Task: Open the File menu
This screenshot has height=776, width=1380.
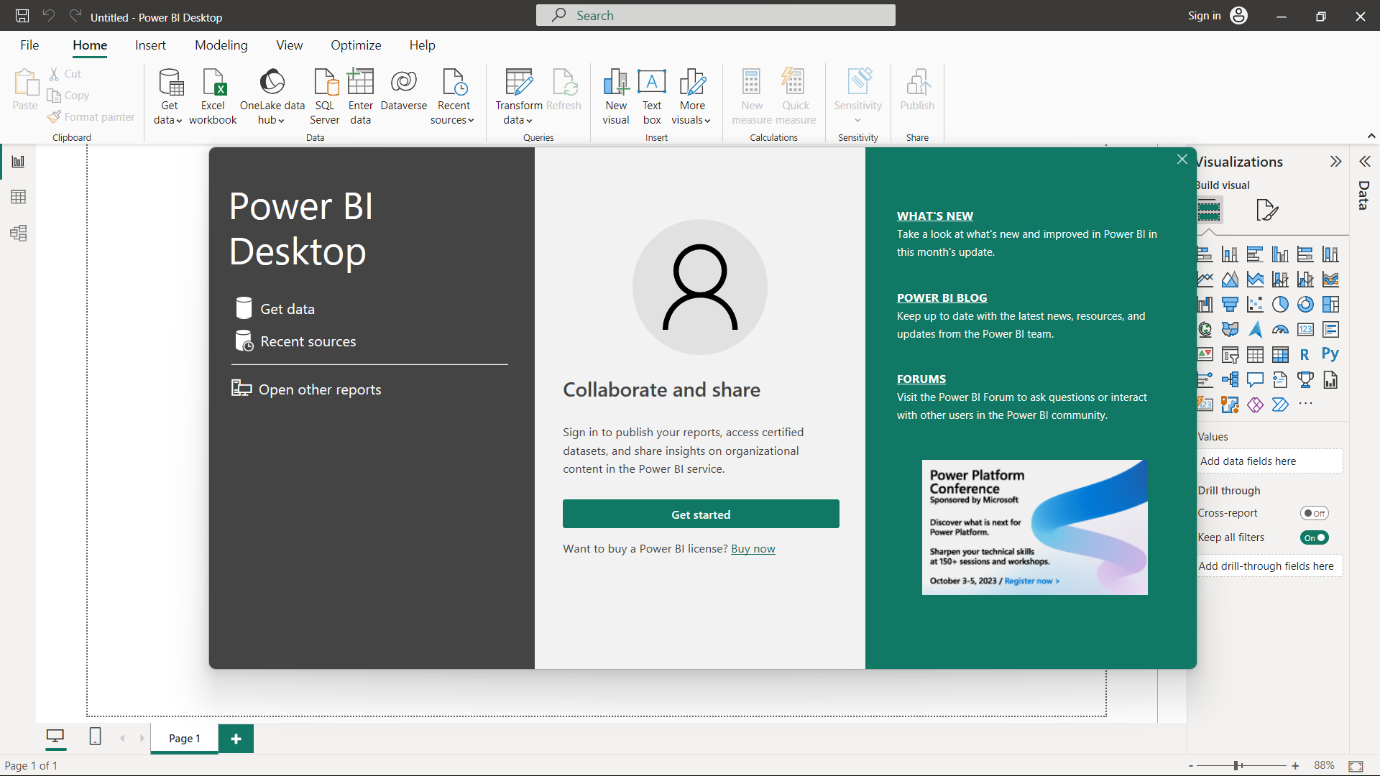Action: [30, 45]
